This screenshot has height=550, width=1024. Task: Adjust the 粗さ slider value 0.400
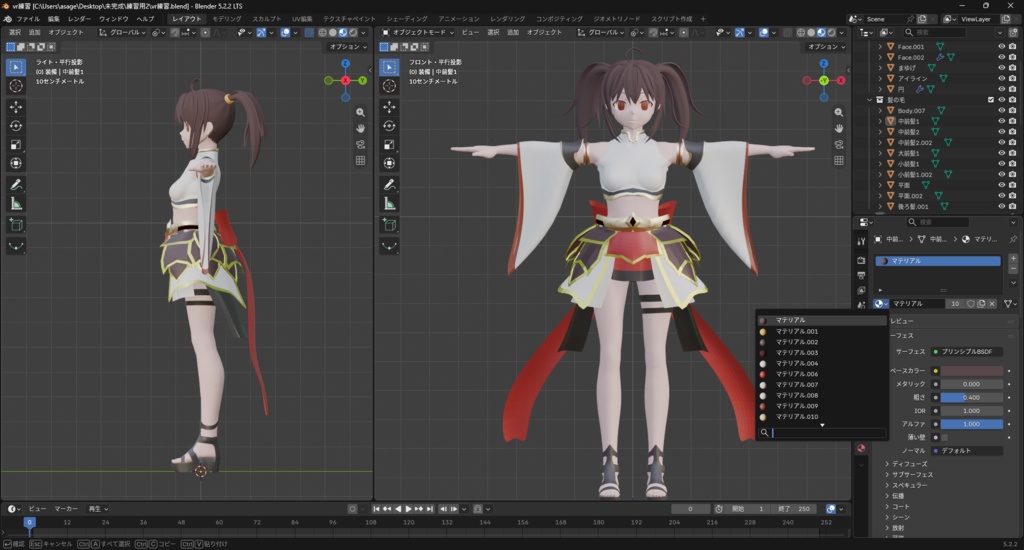[972, 397]
